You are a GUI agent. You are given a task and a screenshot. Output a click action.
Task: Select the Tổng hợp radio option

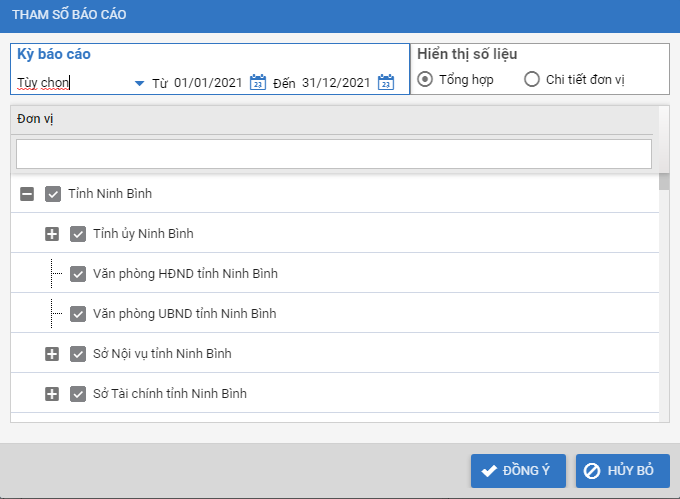425,79
